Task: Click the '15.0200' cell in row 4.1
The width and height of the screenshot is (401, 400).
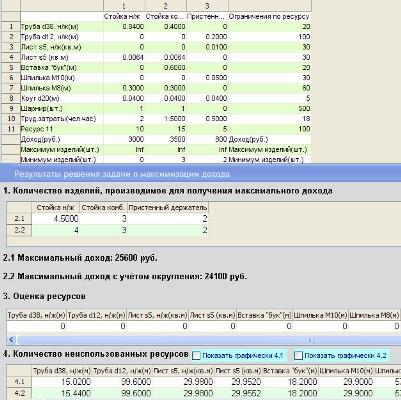Action: click(x=62, y=382)
